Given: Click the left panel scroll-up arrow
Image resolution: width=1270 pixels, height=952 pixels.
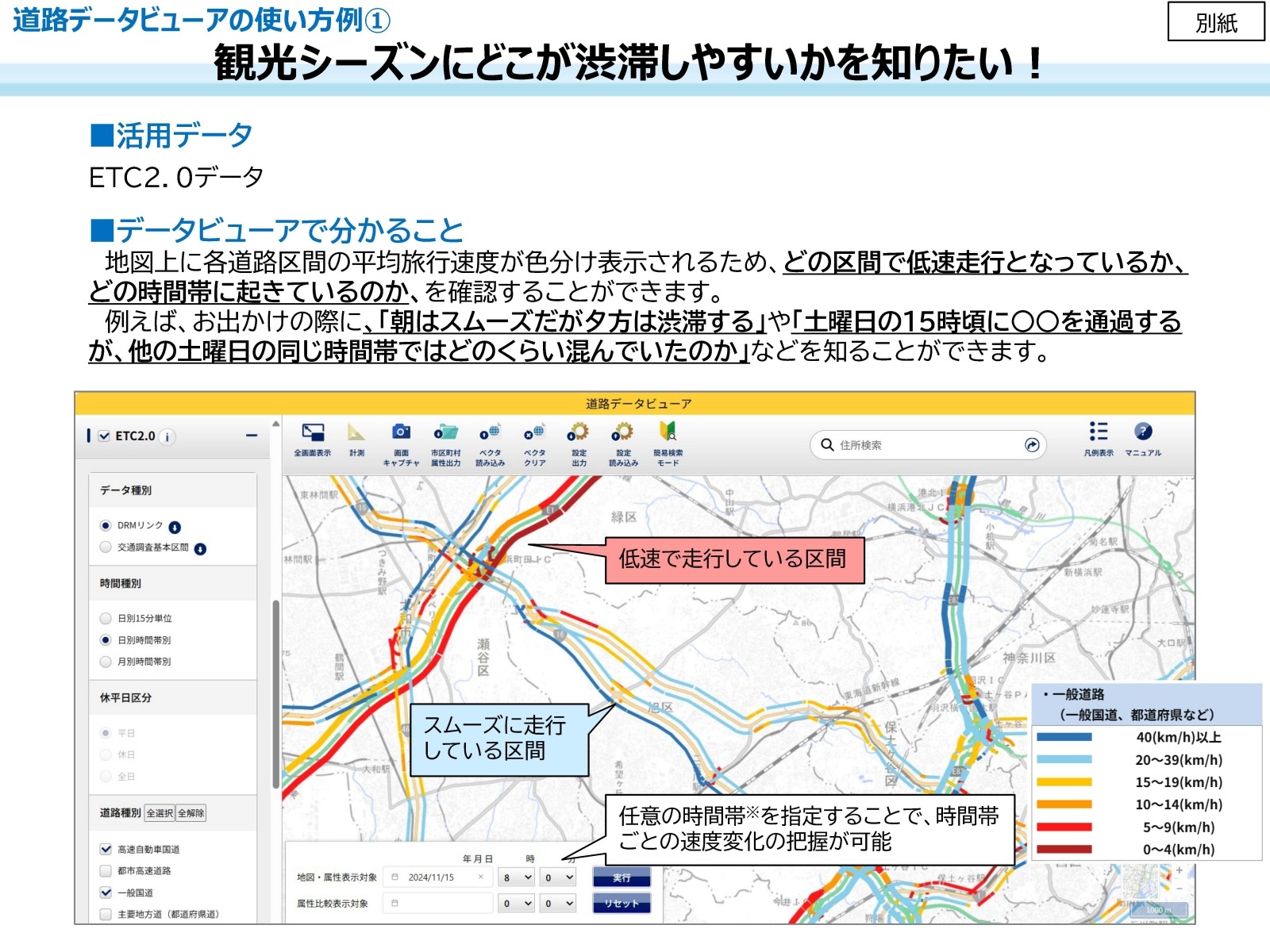Looking at the screenshot, I should (276, 424).
